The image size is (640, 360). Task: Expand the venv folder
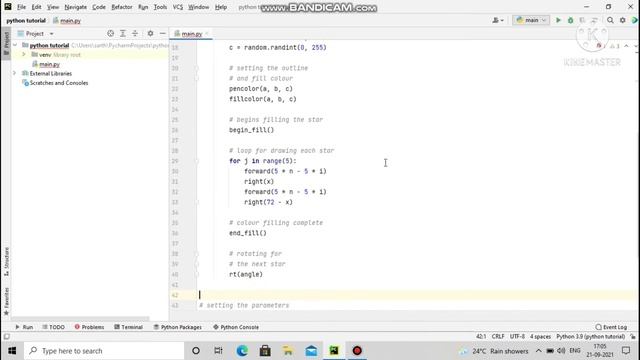coord(24,54)
